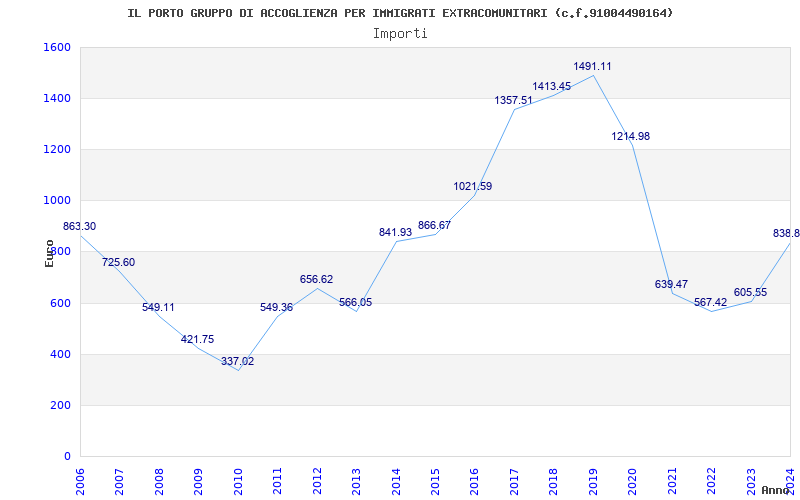Select the Importi subtitle text
Image resolution: width=800 pixels, height=500 pixels.
tap(400, 34)
